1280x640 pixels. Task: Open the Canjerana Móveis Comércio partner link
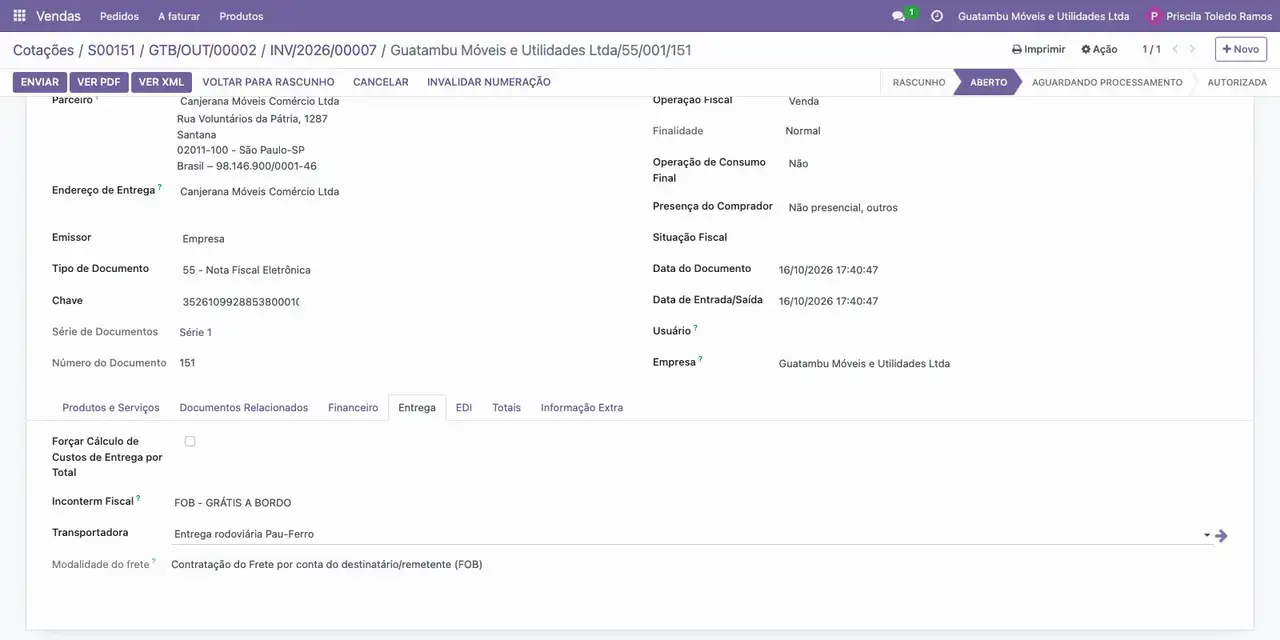(259, 101)
